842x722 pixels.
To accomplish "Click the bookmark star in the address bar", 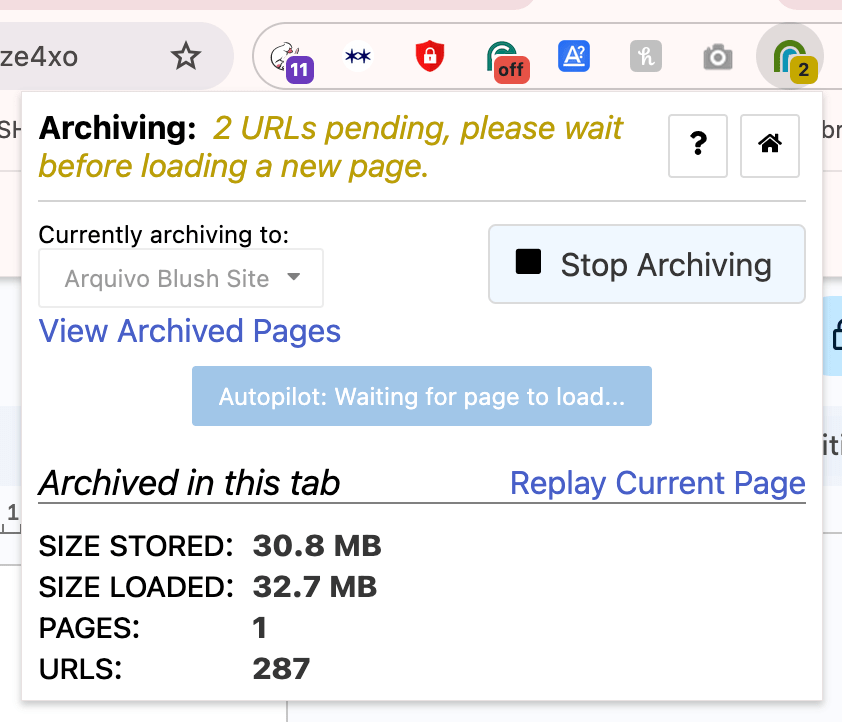I will click(x=186, y=57).
